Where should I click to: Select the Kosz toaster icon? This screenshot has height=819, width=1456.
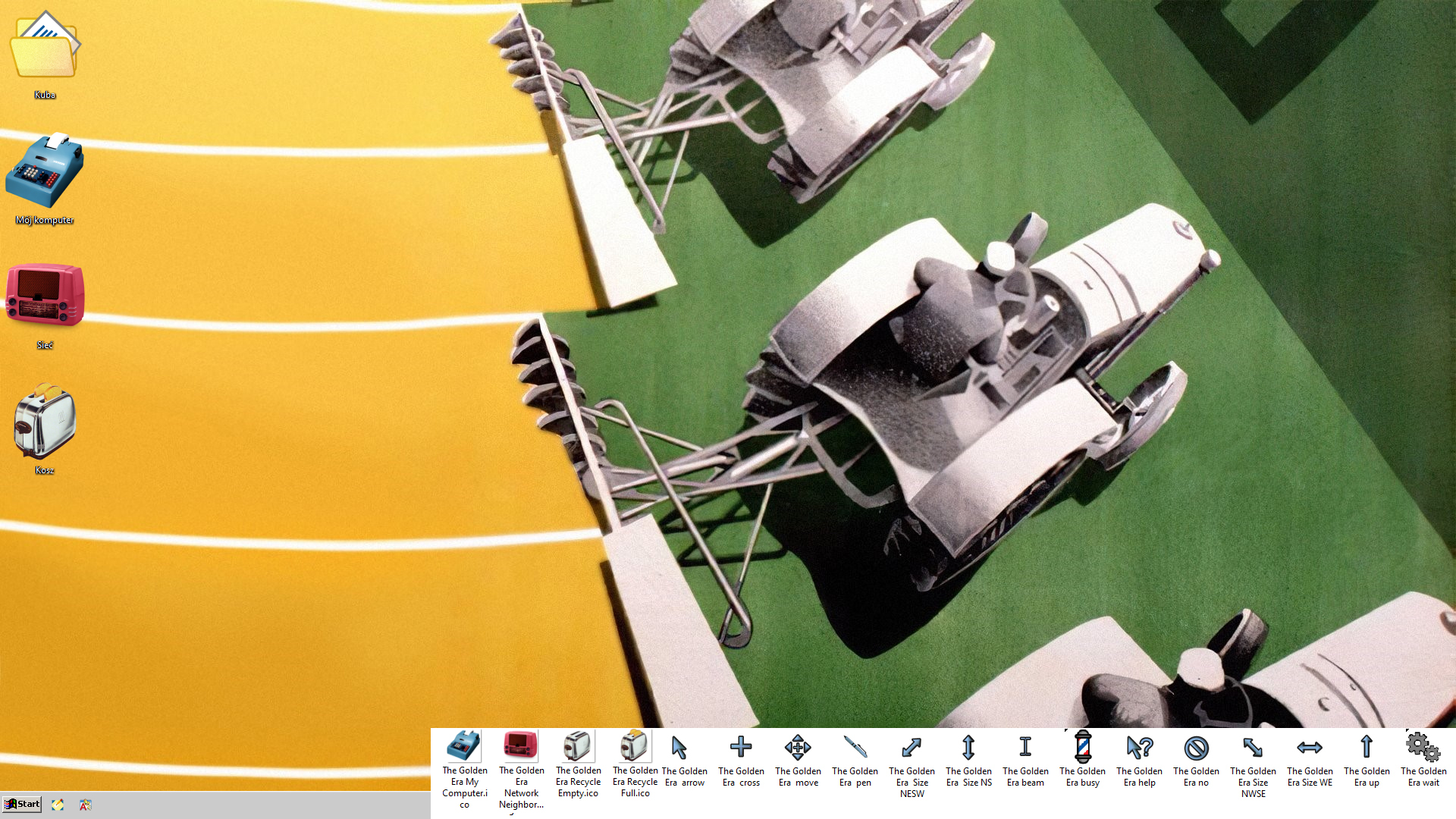click(x=45, y=422)
